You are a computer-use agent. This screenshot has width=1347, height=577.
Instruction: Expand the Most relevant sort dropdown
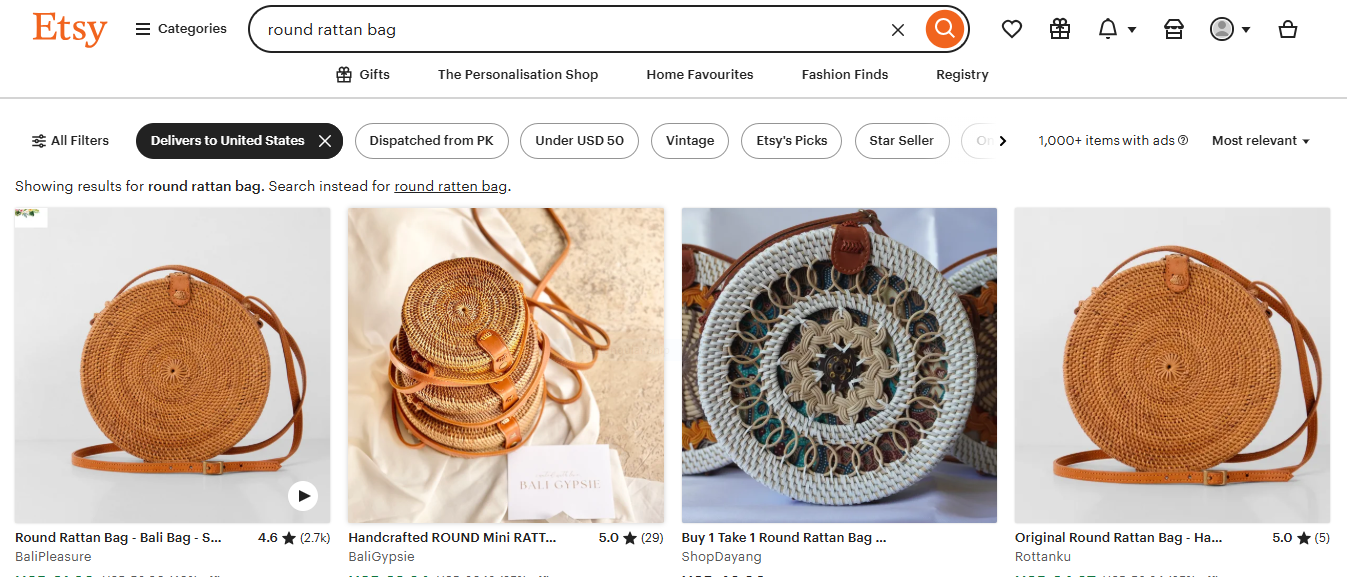point(1261,141)
